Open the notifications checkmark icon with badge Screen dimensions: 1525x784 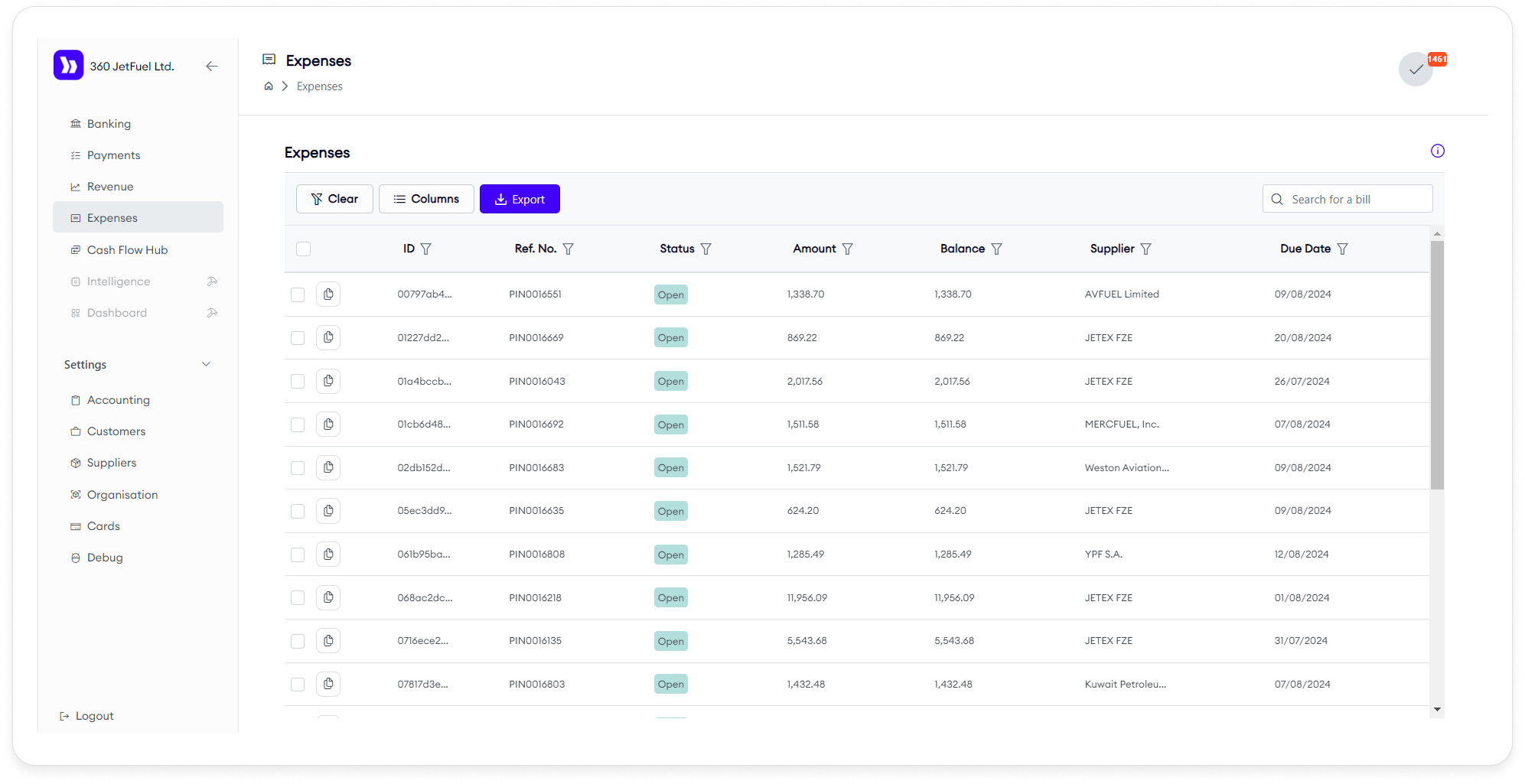pyautogui.click(x=1416, y=70)
